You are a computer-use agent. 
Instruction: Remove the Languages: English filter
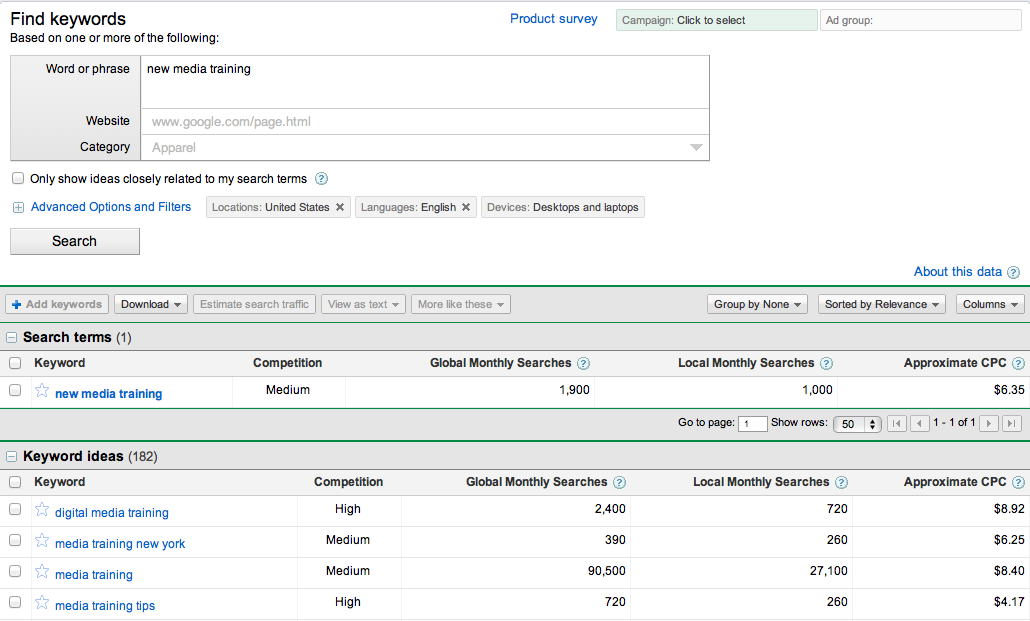point(466,207)
